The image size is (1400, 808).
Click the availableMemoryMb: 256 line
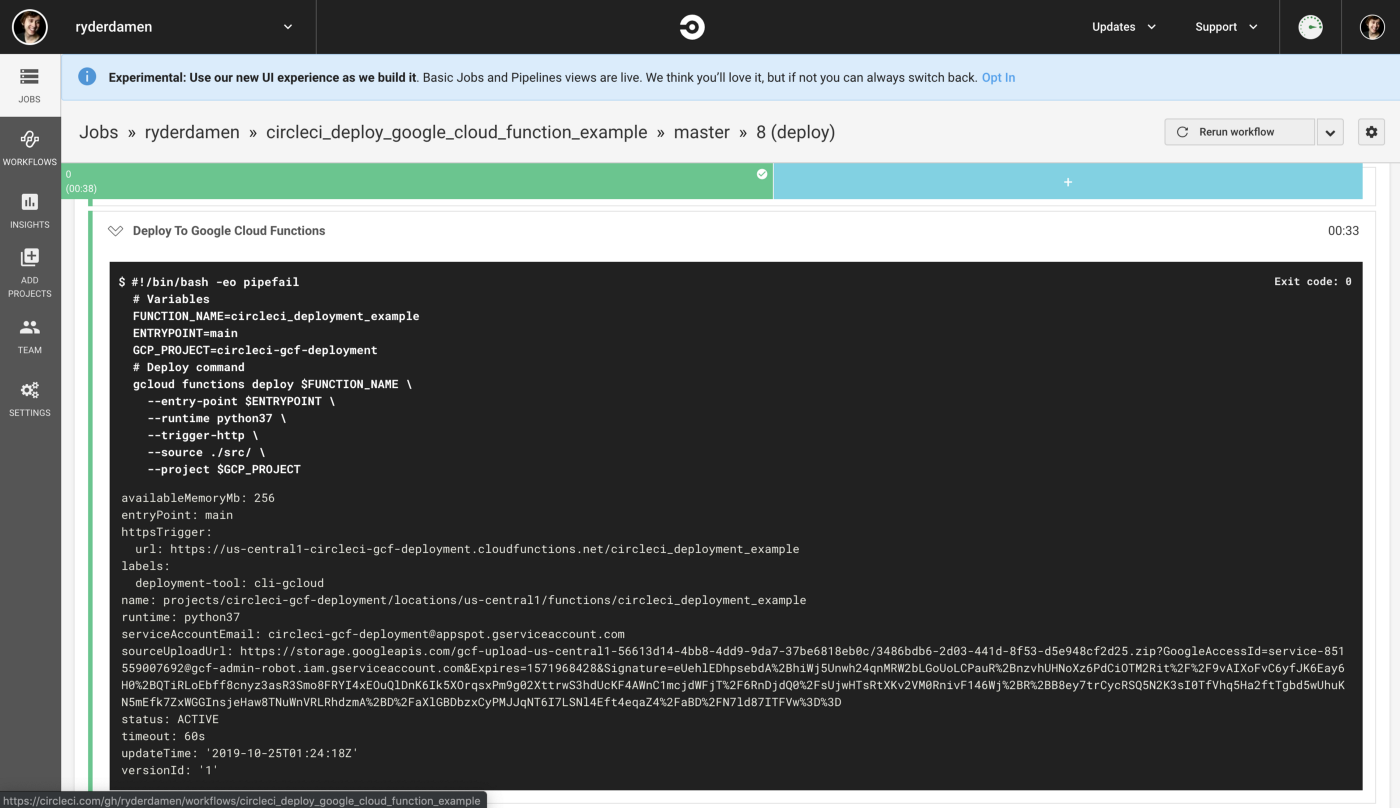pos(198,498)
